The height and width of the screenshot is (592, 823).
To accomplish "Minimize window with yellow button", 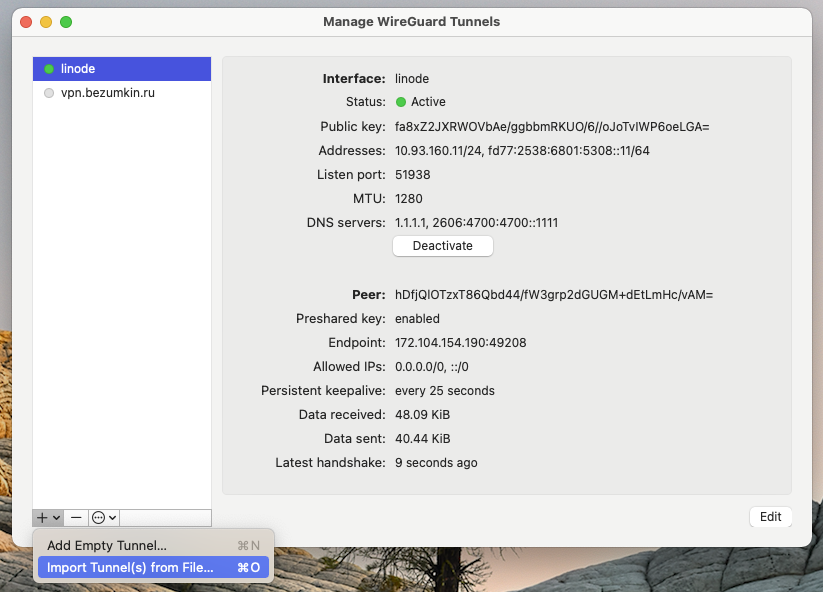I will click(x=46, y=22).
